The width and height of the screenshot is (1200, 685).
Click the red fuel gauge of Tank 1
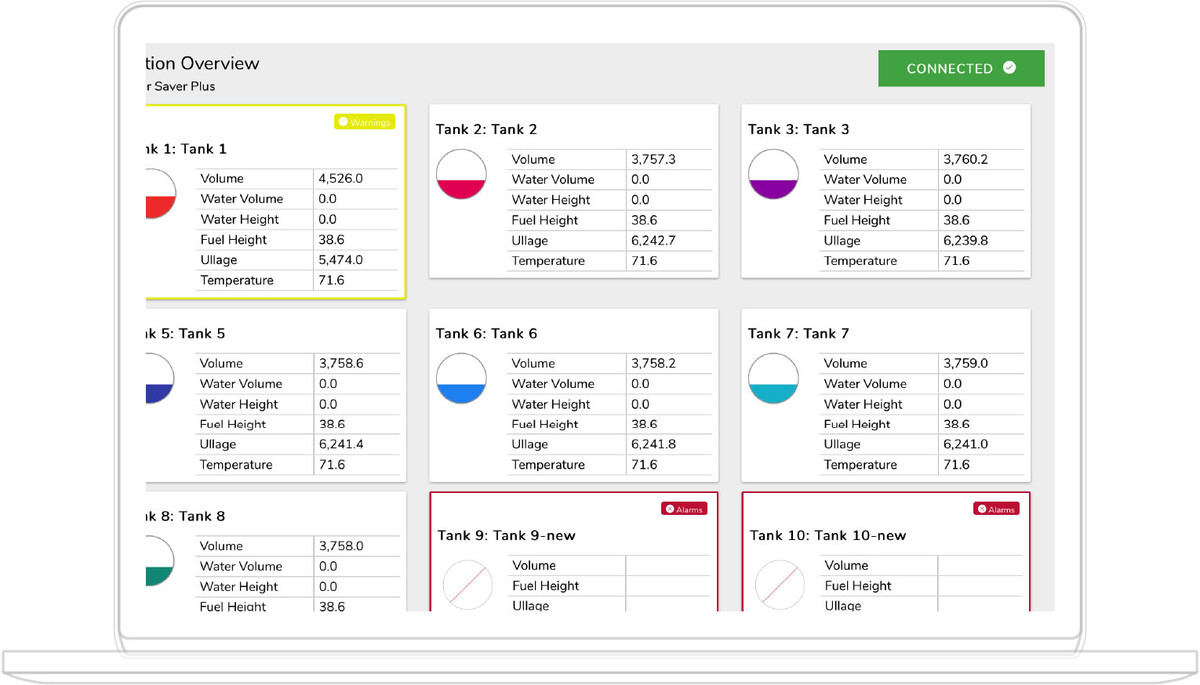(x=161, y=194)
